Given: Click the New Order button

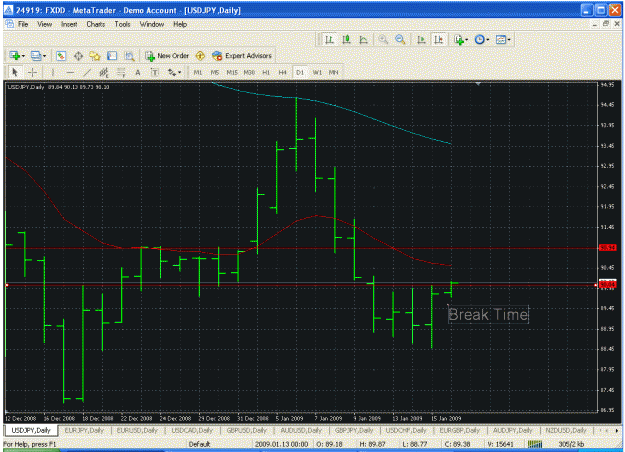Looking at the screenshot, I should pyautogui.click(x=167, y=56).
